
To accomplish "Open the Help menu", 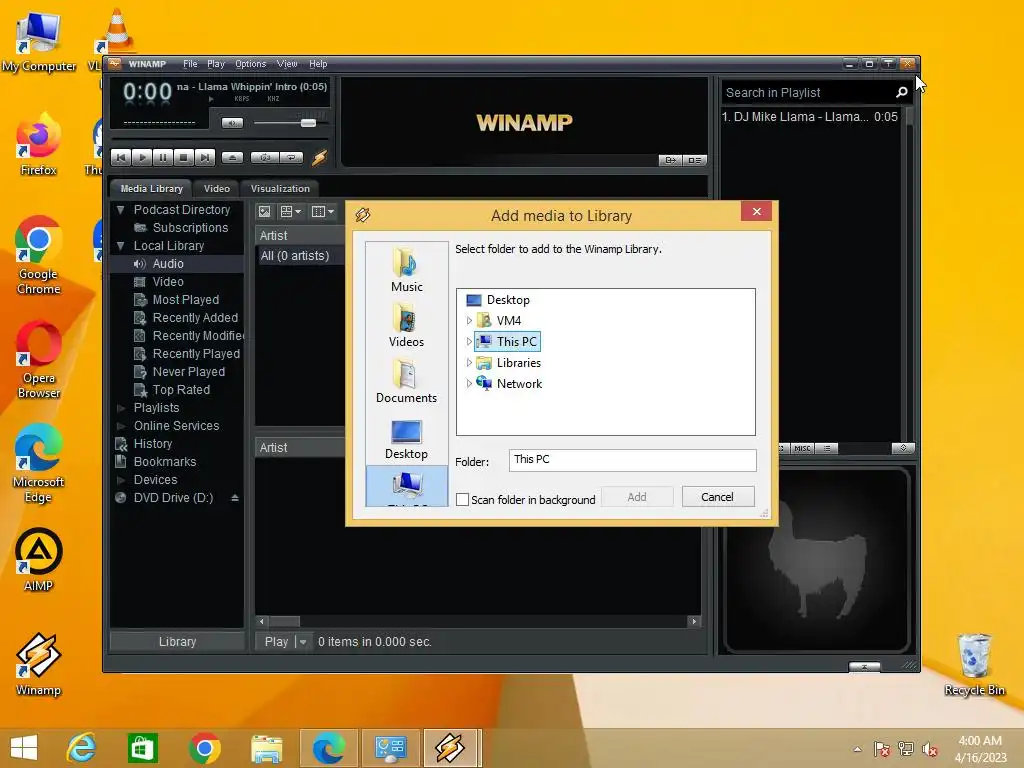I will click(318, 63).
